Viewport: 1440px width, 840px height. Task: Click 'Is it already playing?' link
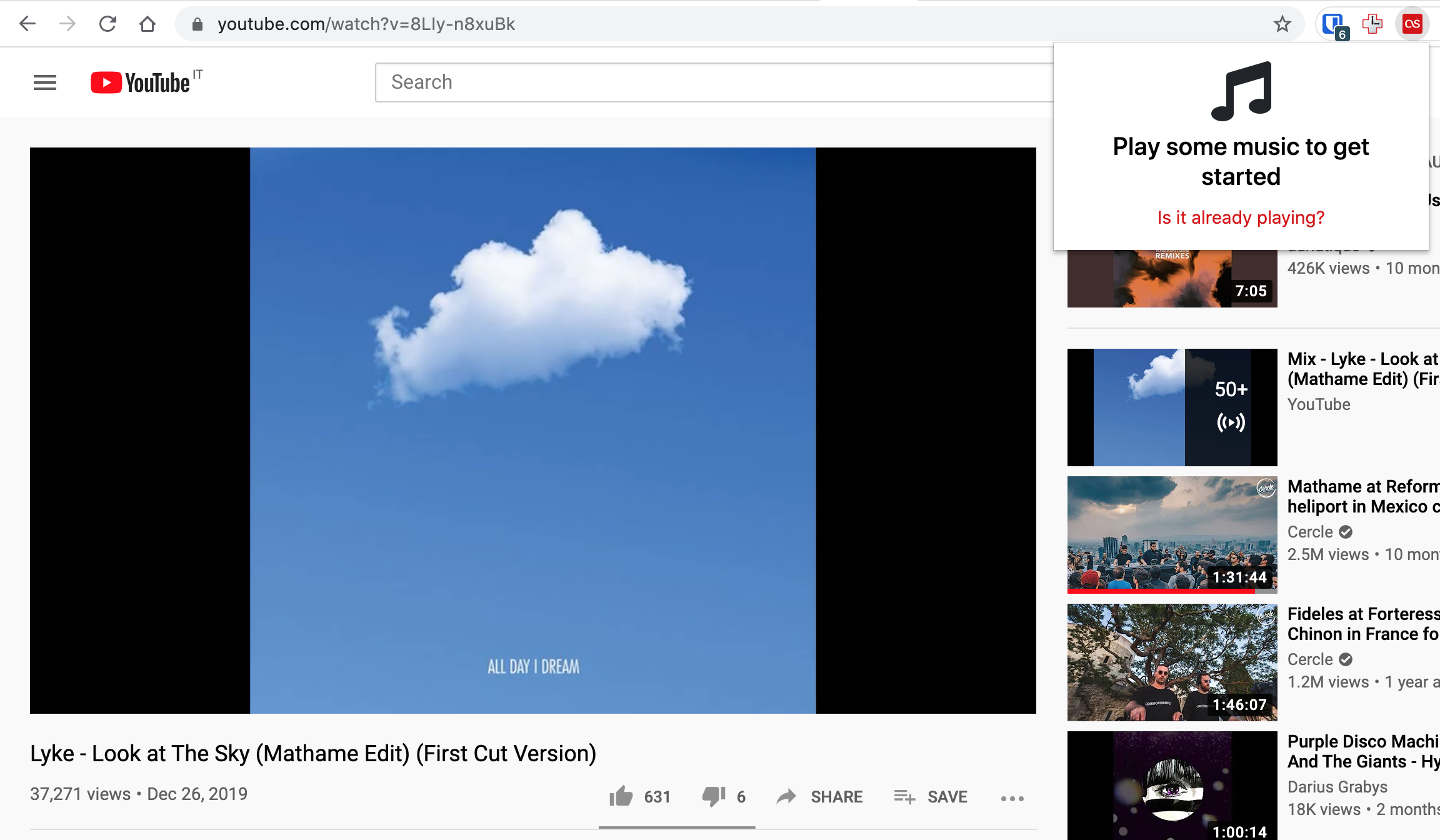pos(1241,217)
